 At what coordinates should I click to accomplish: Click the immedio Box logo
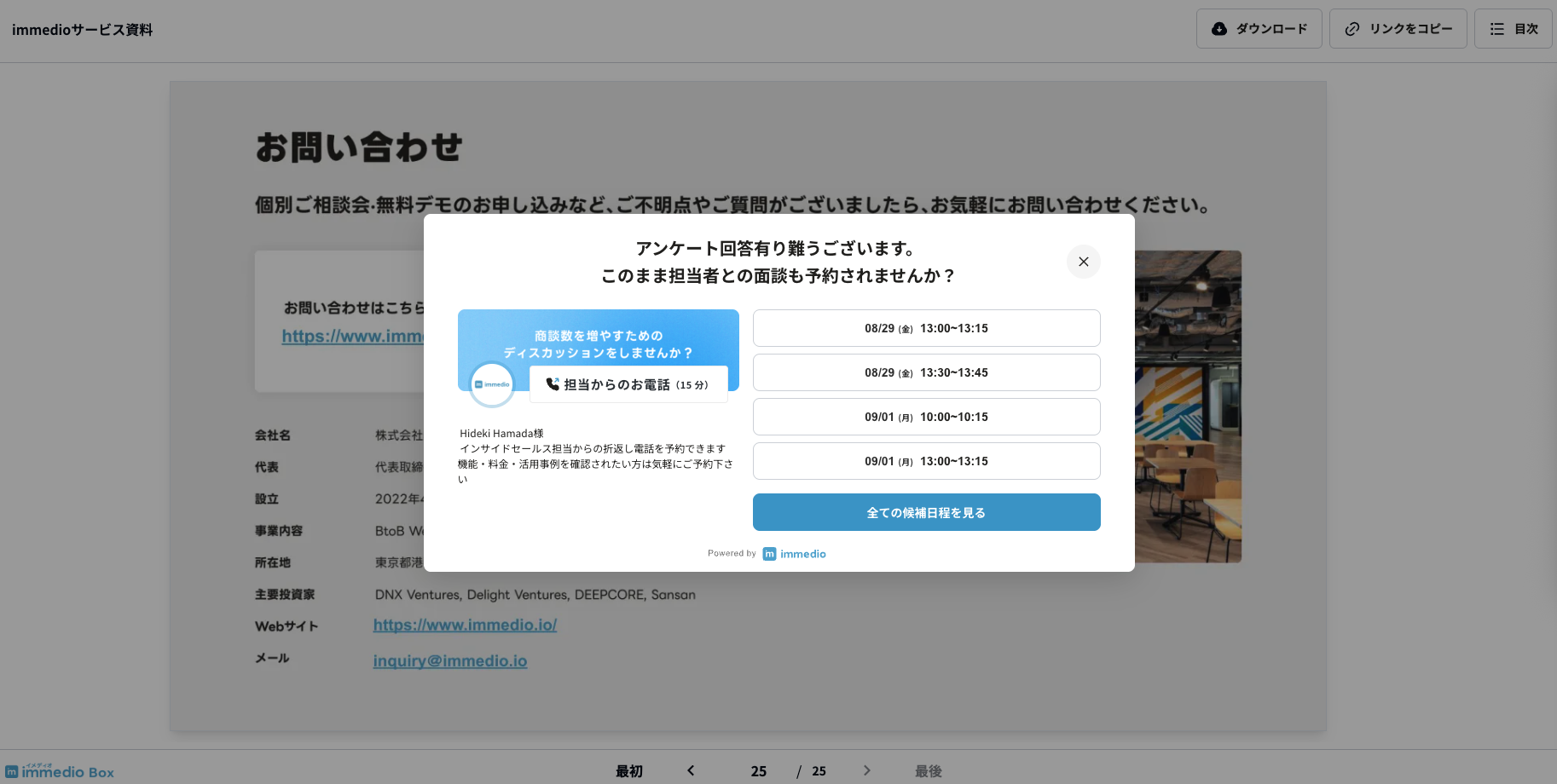(x=60, y=771)
